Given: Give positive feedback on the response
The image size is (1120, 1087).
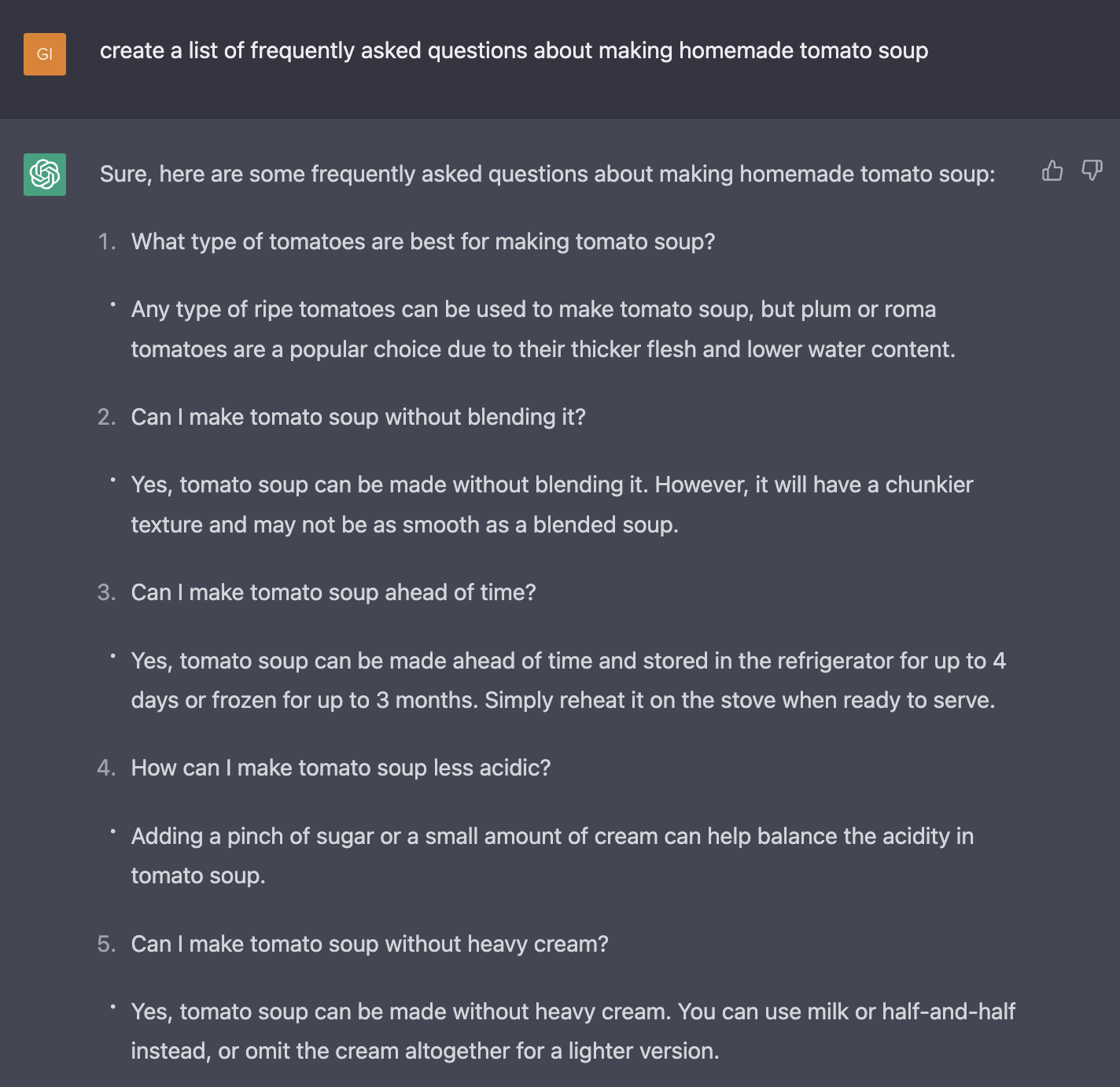Looking at the screenshot, I should (x=1052, y=171).
